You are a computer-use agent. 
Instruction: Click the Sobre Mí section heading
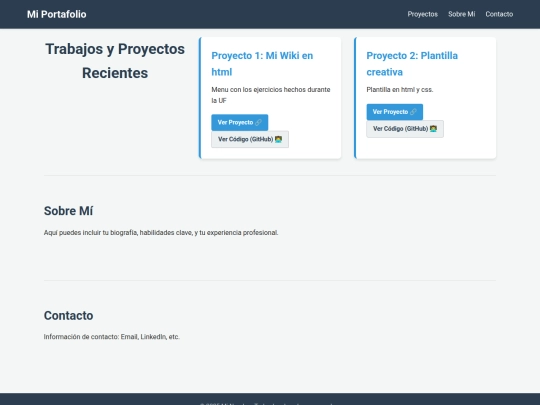pos(69,211)
